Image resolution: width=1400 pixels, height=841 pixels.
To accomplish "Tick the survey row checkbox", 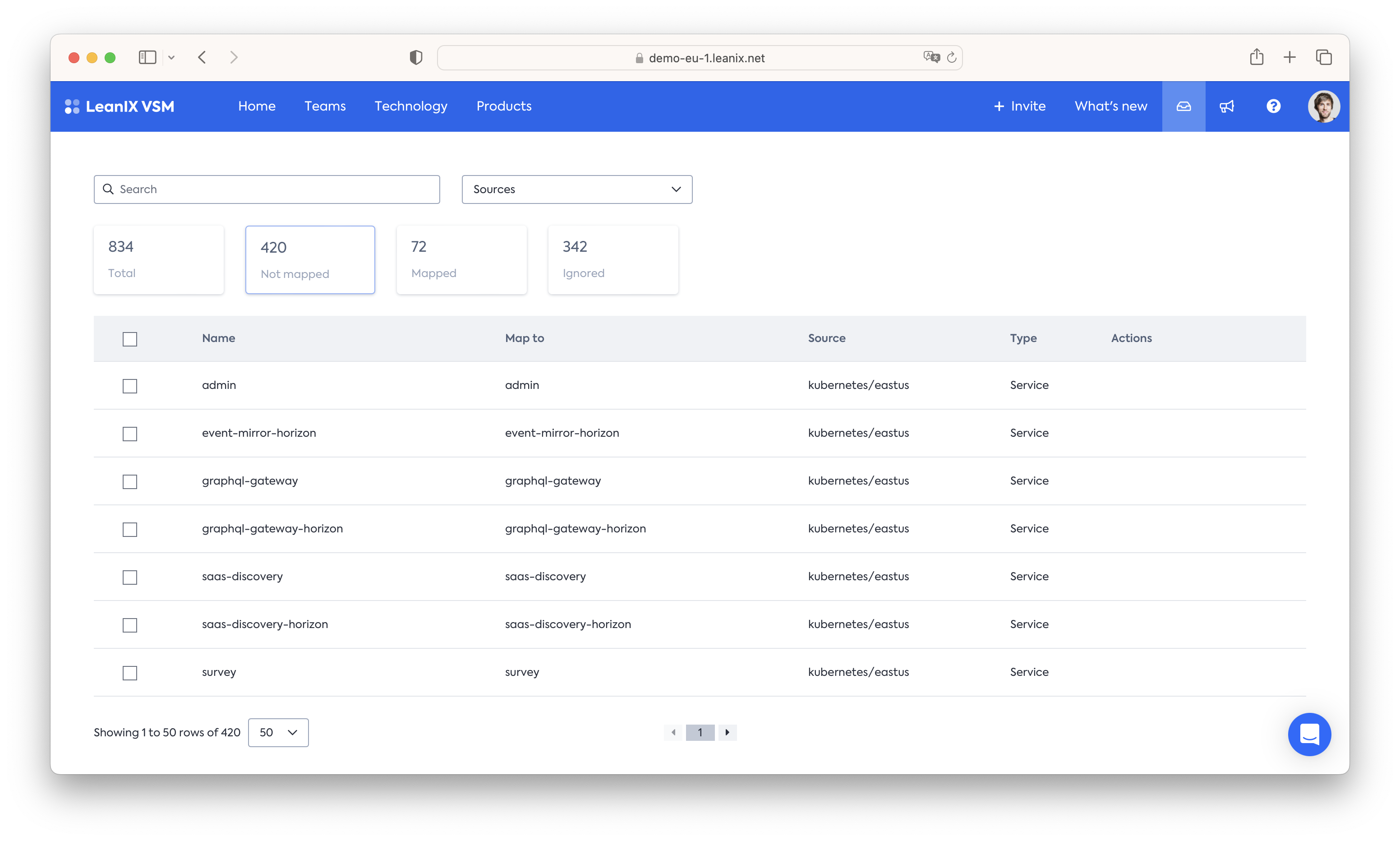I will point(130,673).
